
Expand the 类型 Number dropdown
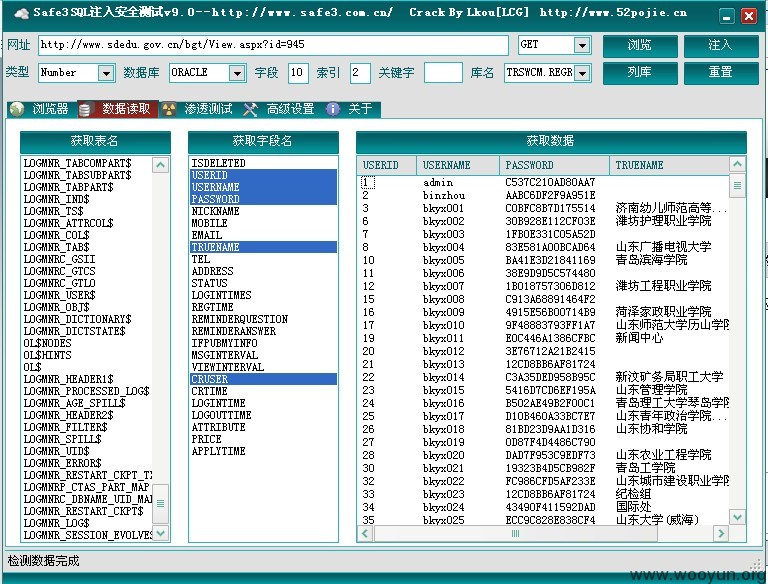[x=106, y=73]
